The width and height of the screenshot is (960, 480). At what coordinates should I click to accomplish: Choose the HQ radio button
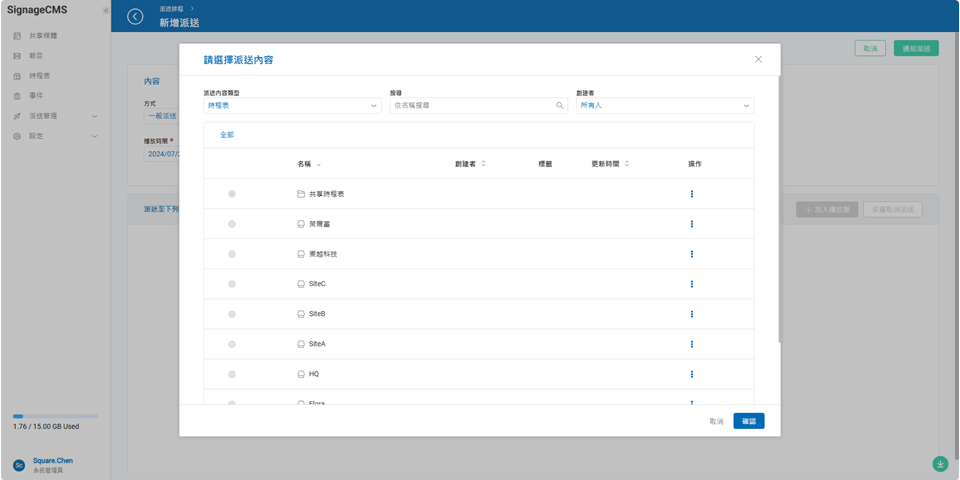232,374
